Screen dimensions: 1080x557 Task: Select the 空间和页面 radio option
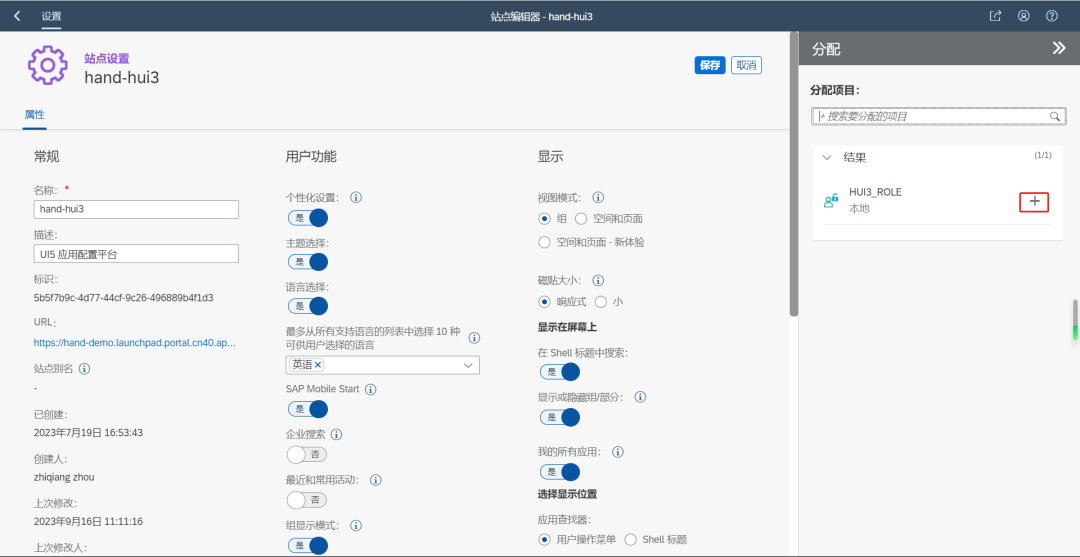click(581, 218)
